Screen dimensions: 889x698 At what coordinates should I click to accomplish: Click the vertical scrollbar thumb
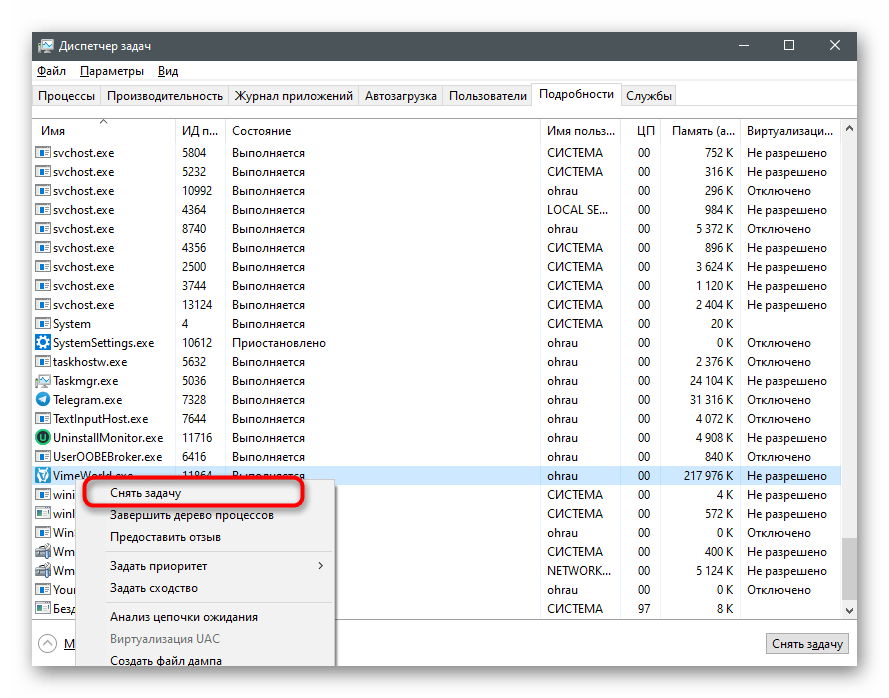click(849, 569)
